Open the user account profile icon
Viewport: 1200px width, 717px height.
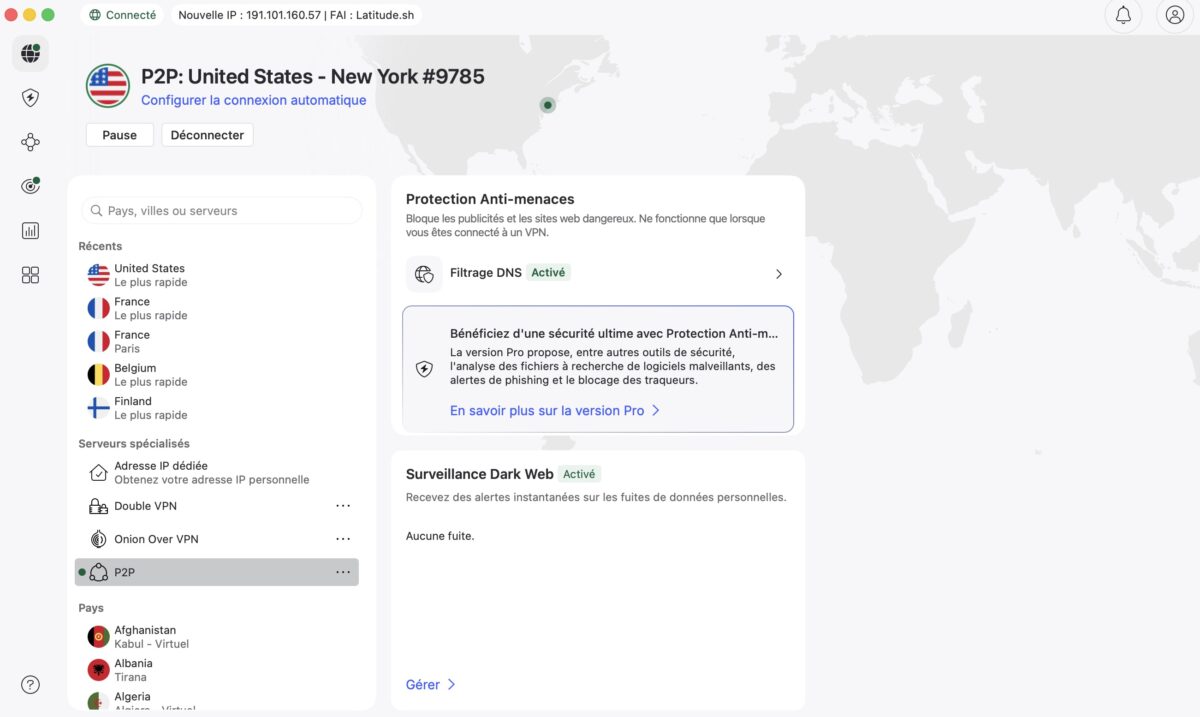click(x=1174, y=15)
